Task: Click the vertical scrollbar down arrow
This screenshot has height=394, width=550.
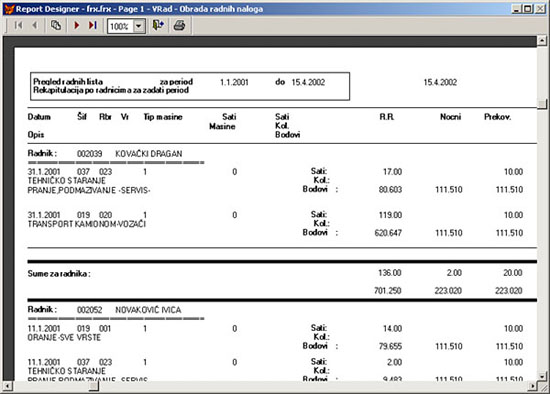Action: click(542, 376)
